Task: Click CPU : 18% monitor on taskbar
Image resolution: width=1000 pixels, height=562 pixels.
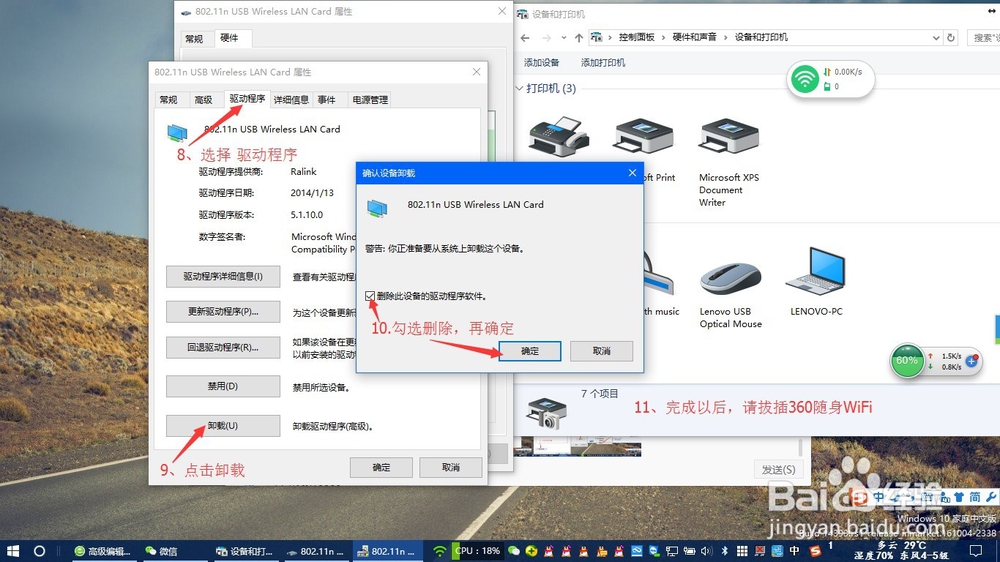Action: [476, 551]
